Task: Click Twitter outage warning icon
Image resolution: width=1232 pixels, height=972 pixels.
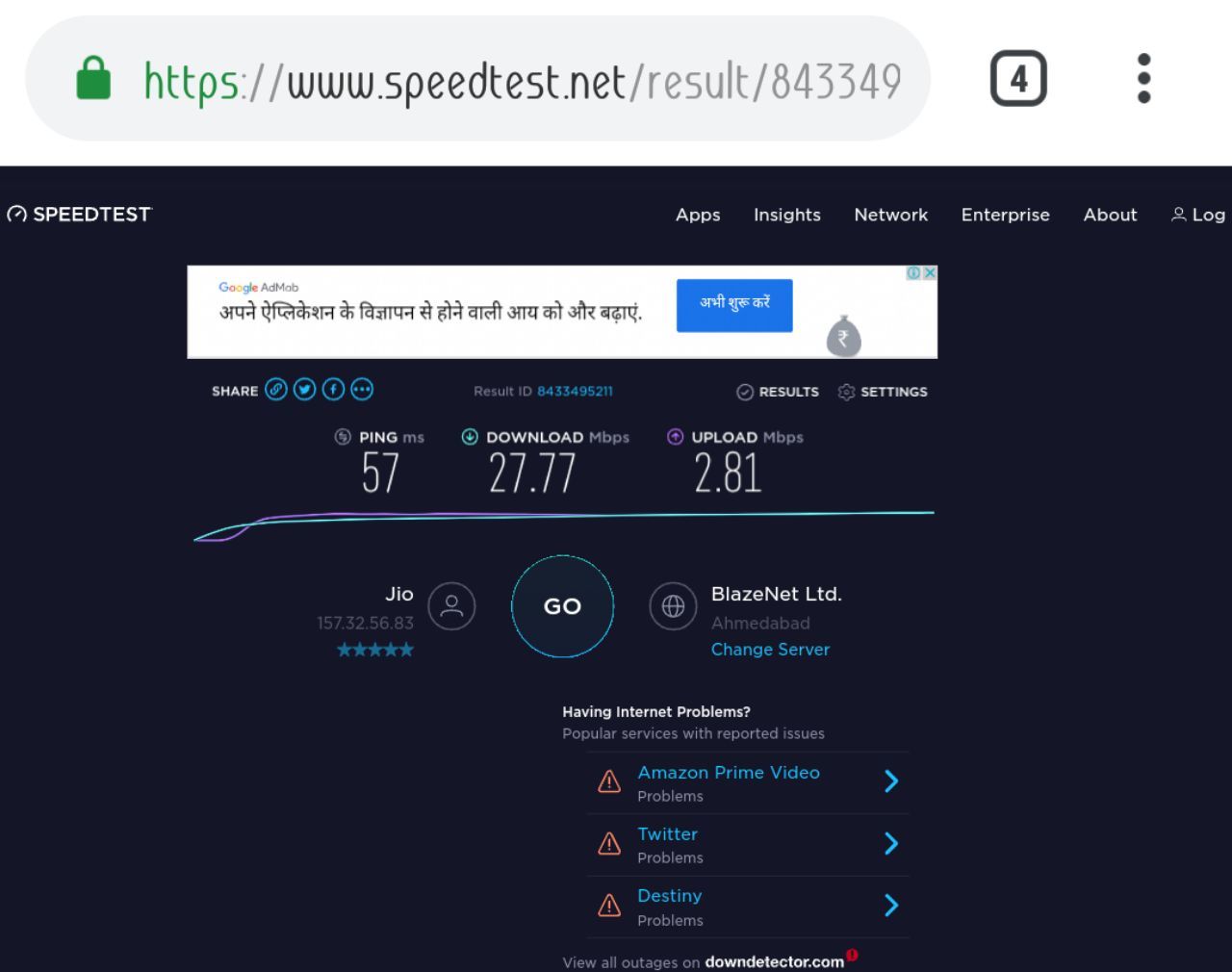Action: tap(609, 844)
